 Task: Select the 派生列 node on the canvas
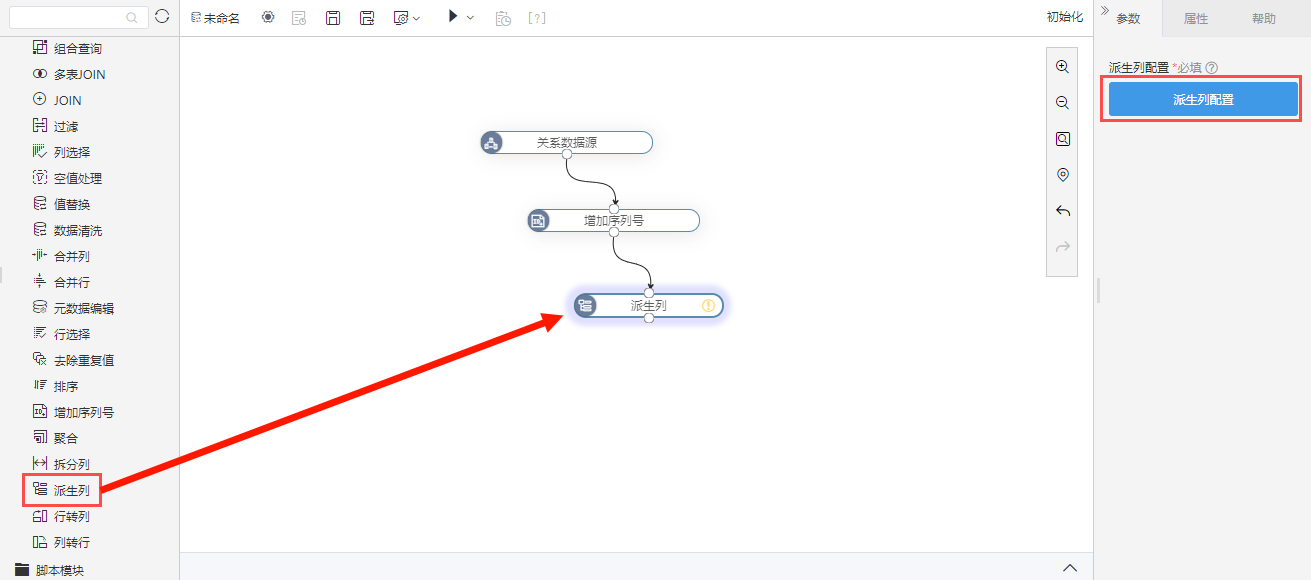[x=648, y=305]
